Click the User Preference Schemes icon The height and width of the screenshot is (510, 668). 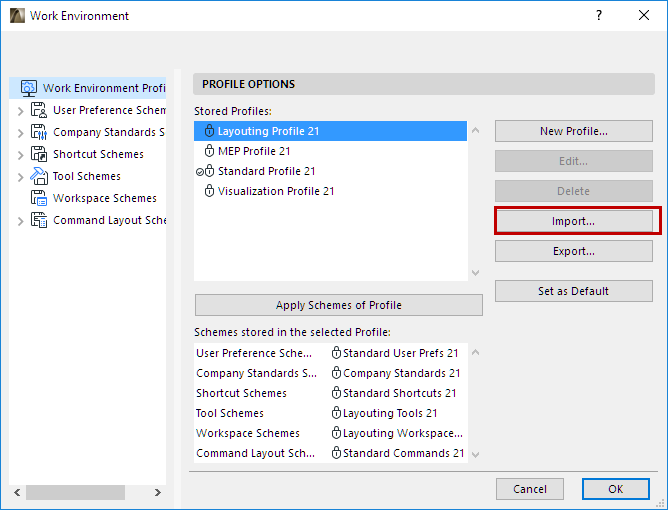[39, 110]
